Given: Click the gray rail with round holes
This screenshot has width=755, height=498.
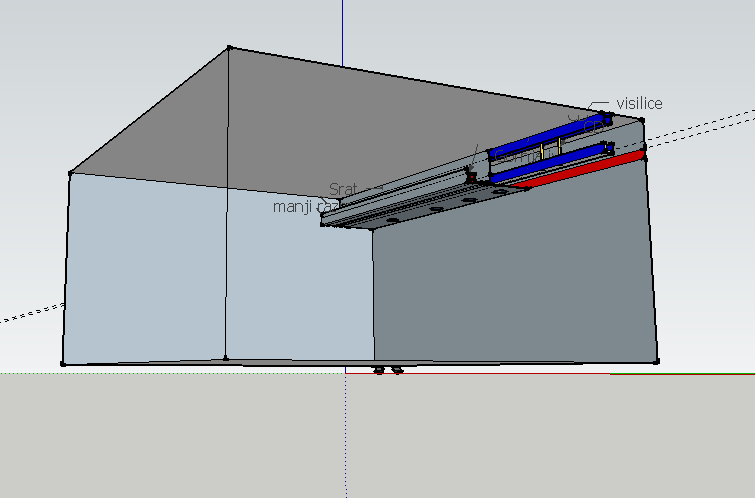Looking at the screenshot, I should coord(420,208).
